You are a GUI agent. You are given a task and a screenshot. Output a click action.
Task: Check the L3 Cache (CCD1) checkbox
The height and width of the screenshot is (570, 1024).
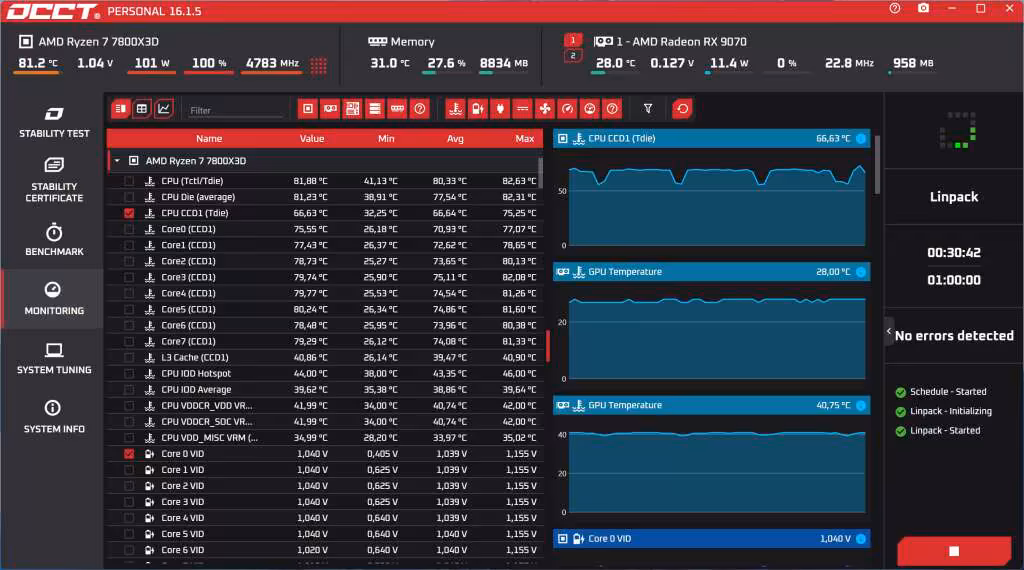tap(129, 357)
